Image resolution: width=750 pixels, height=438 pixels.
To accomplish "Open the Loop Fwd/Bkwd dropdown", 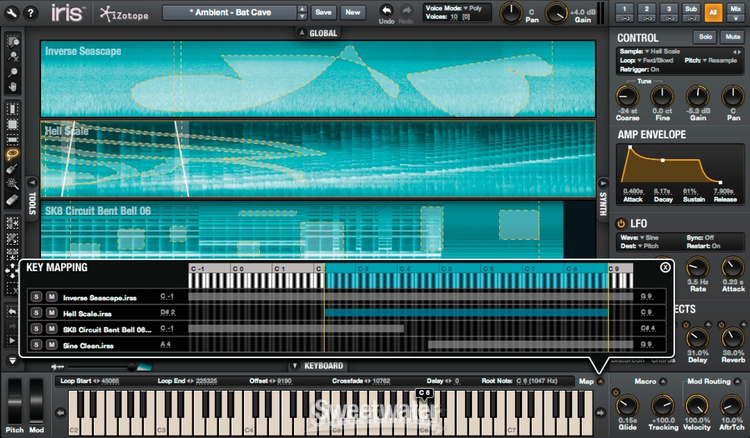I will (655, 60).
